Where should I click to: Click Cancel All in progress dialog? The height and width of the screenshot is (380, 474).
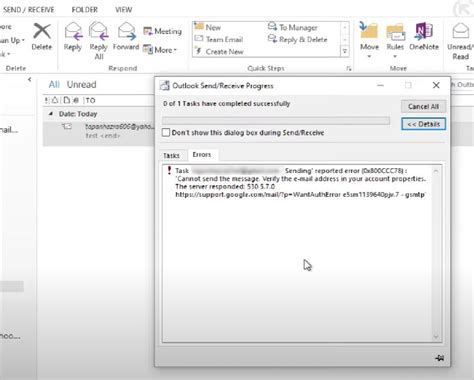(x=423, y=107)
